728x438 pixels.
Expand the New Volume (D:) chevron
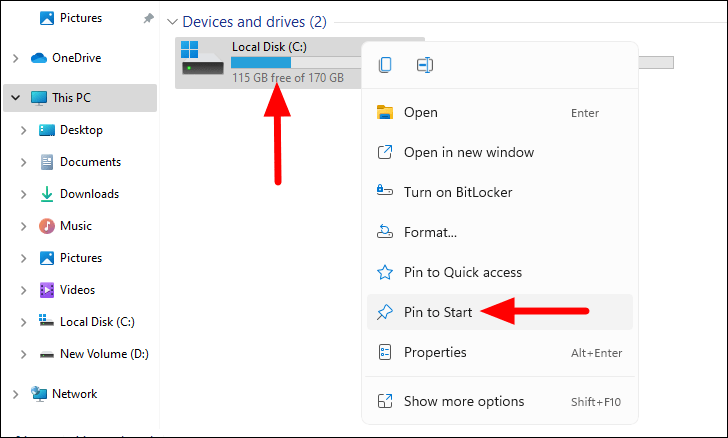pos(23,354)
